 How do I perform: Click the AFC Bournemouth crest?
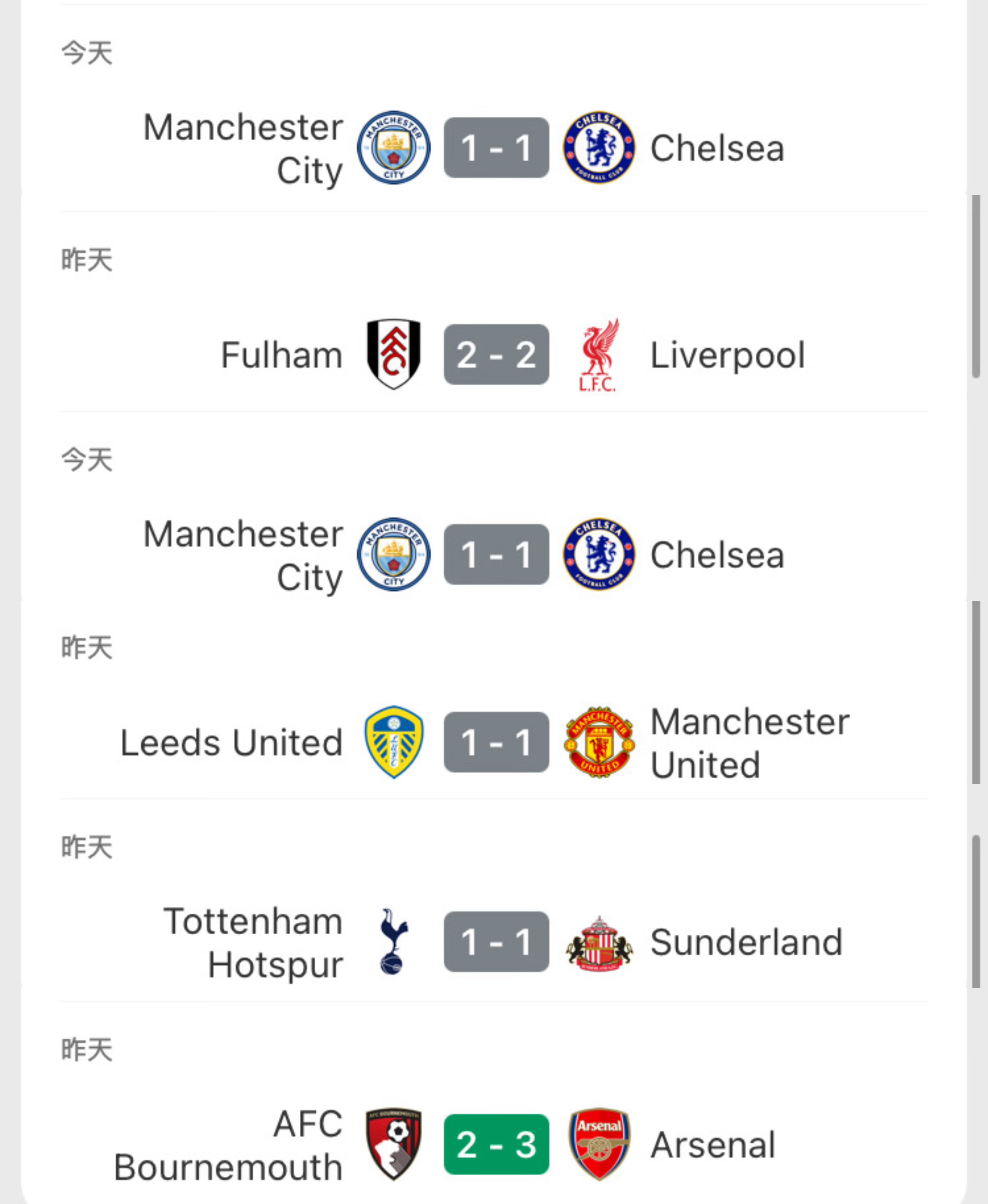point(393,1144)
